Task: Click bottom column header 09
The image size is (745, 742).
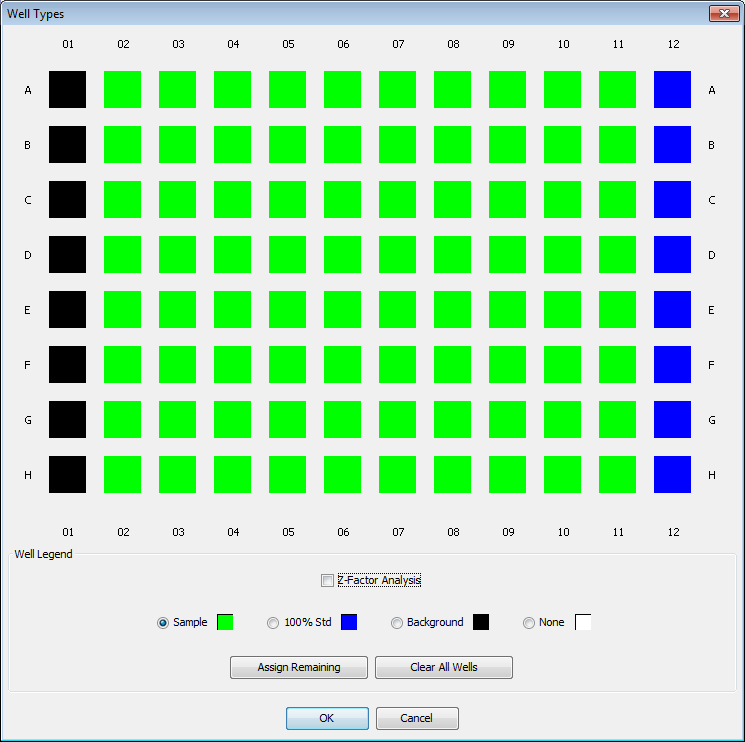Action: [x=508, y=532]
